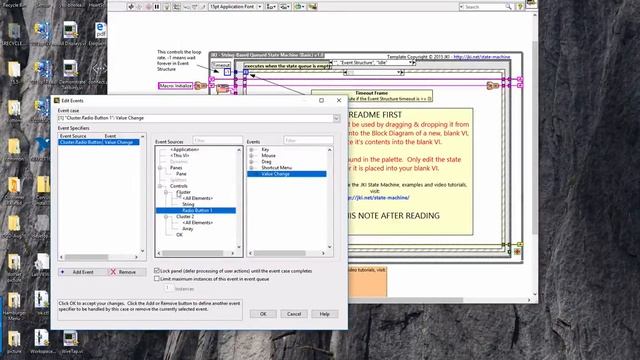Screen dimensions: 640x360
Task: Select Value Change in Events list
Action: pos(287,174)
